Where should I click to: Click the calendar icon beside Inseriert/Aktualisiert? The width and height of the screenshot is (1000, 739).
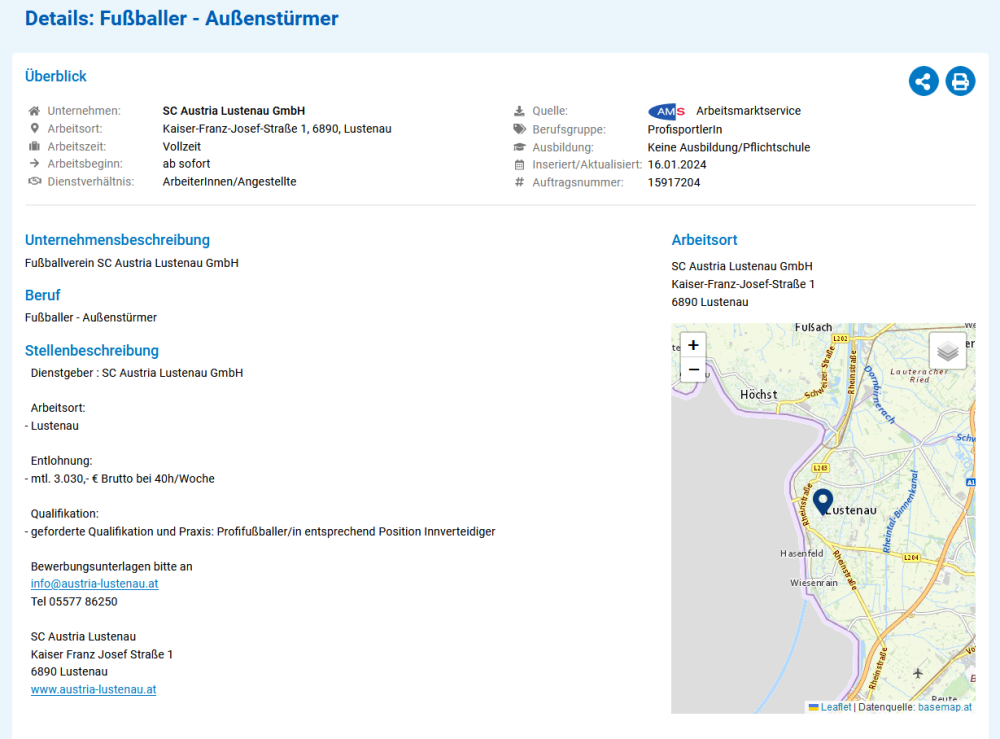tap(519, 164)
